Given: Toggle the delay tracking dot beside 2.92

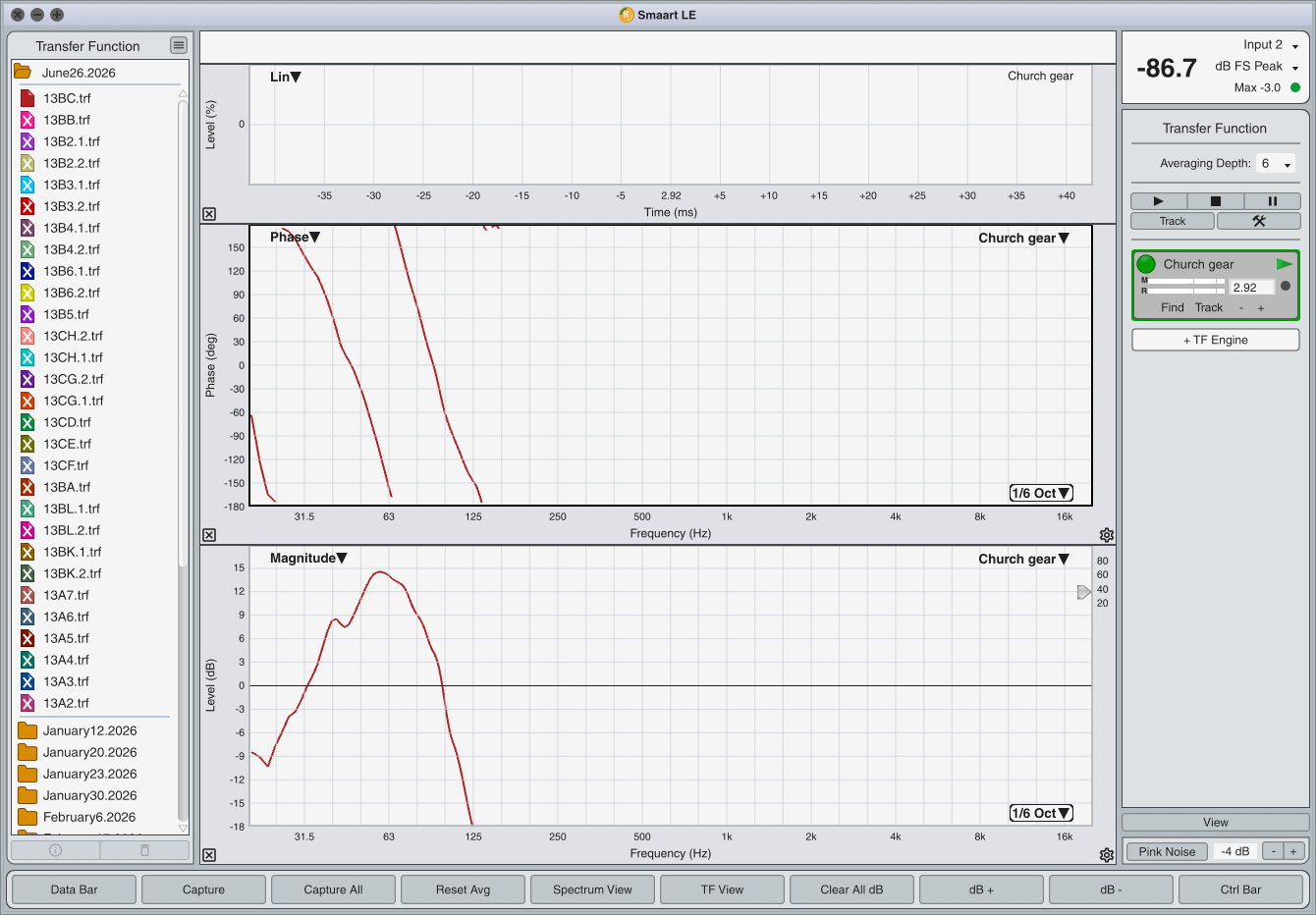Looking at the screenshot, I should tap(1286, 286).
